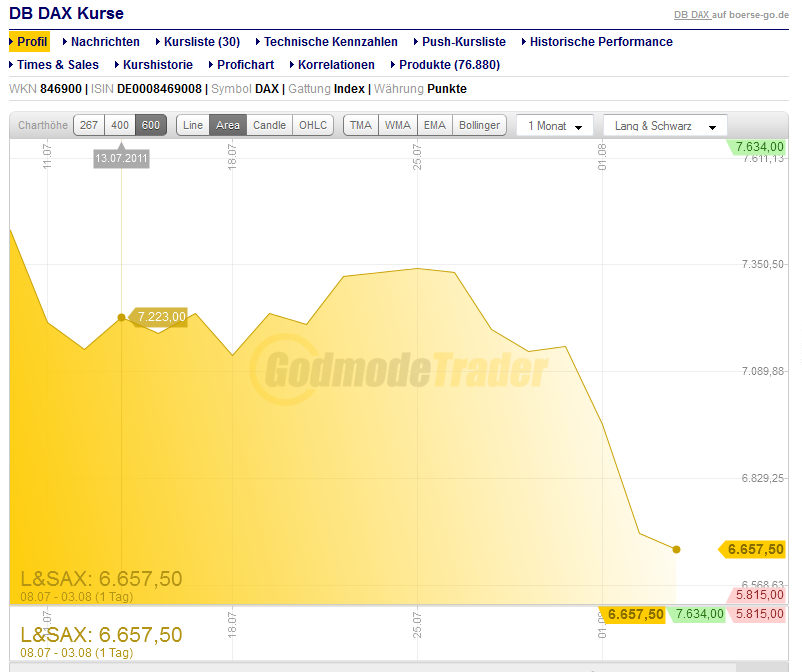Switch chart type to Candle

tap(270, 125)
